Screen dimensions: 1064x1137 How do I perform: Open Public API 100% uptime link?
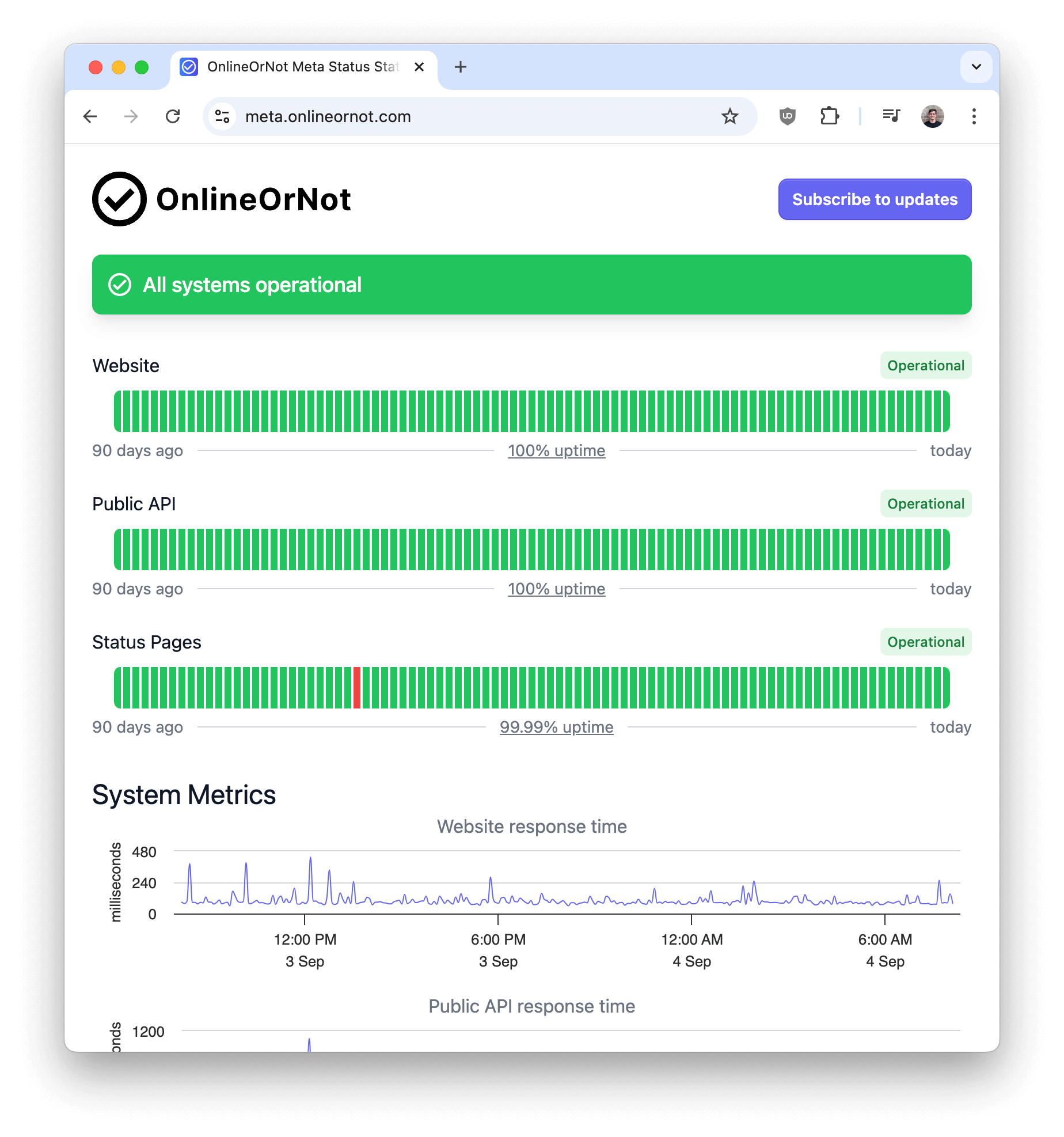click(x=556, y=589)
